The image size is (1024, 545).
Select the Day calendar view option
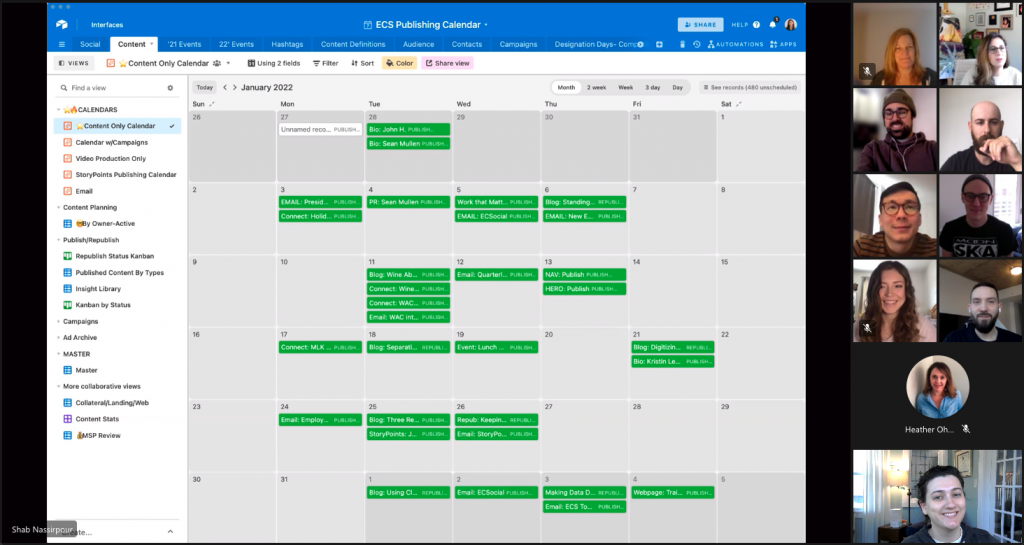677,88
